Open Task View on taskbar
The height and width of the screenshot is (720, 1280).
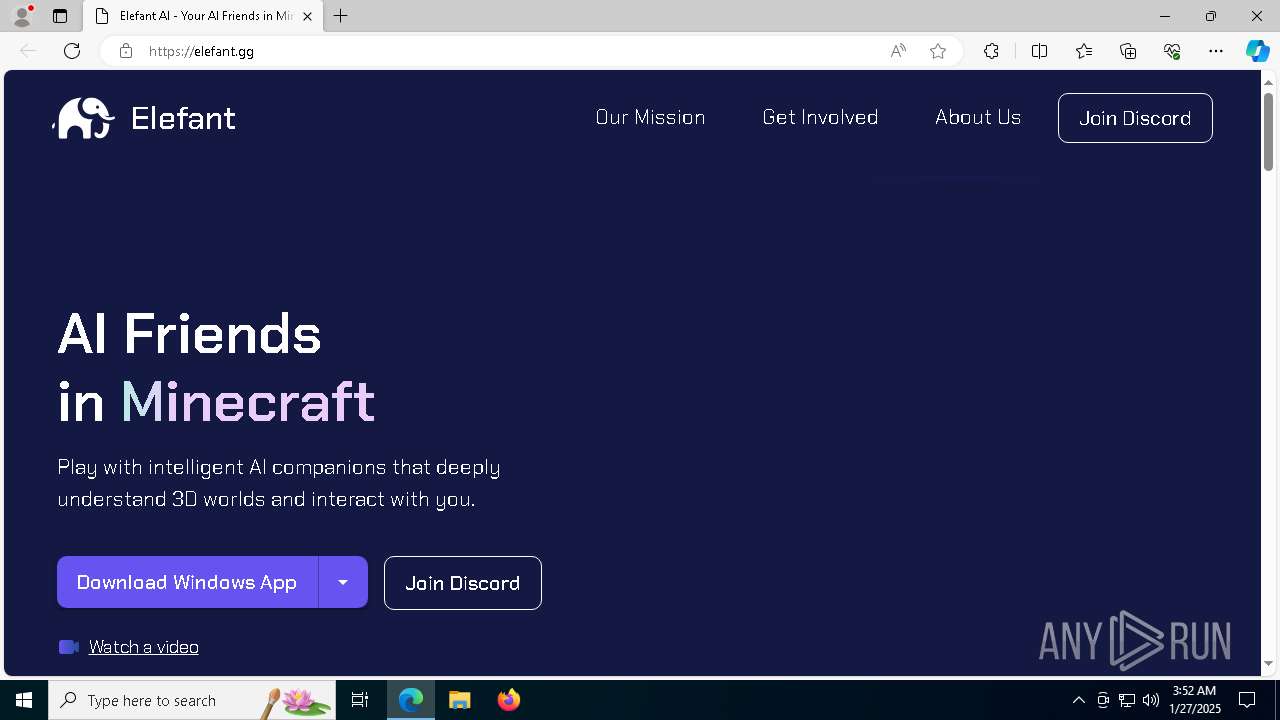(x=360, y=700)
